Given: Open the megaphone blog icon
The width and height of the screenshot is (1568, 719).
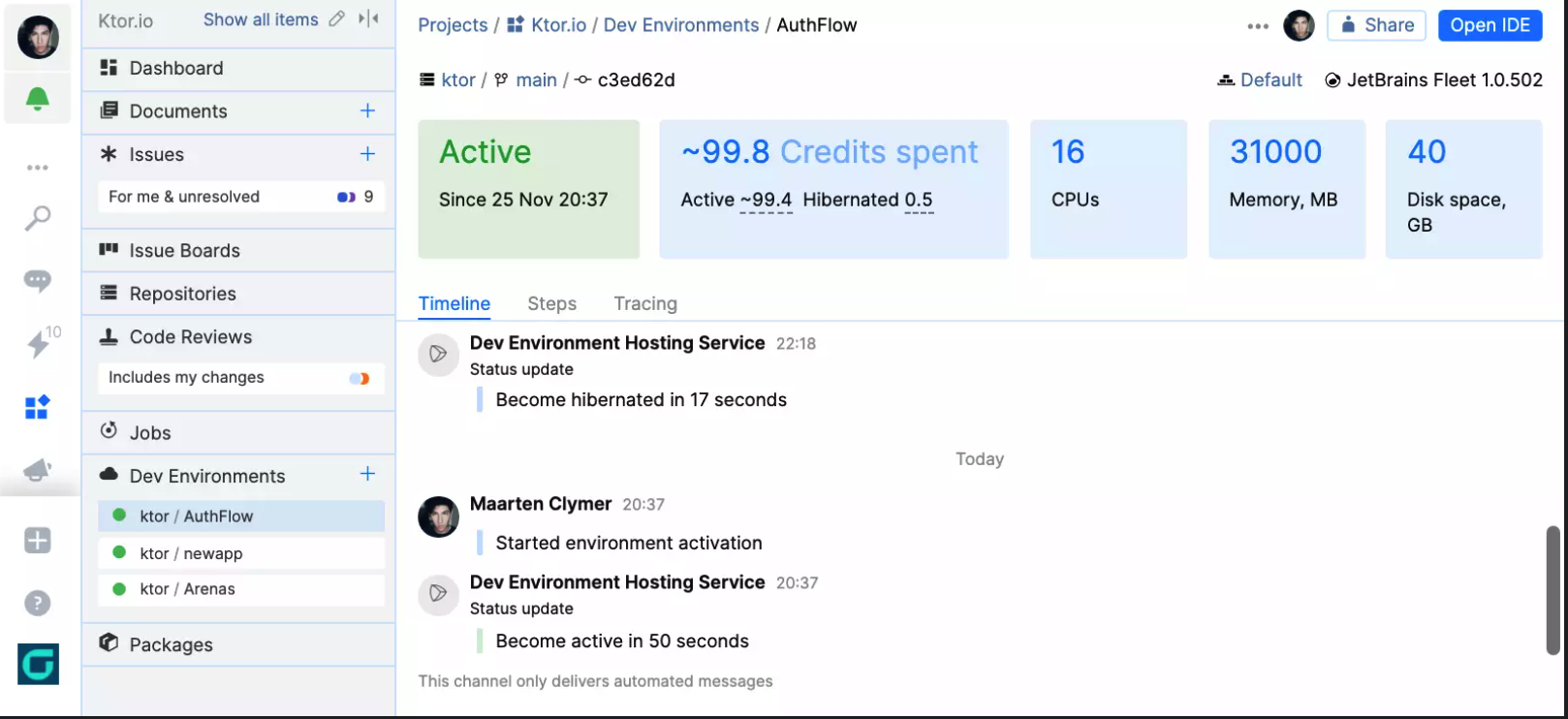Looking at the screenshot, I should click(38, 471).
